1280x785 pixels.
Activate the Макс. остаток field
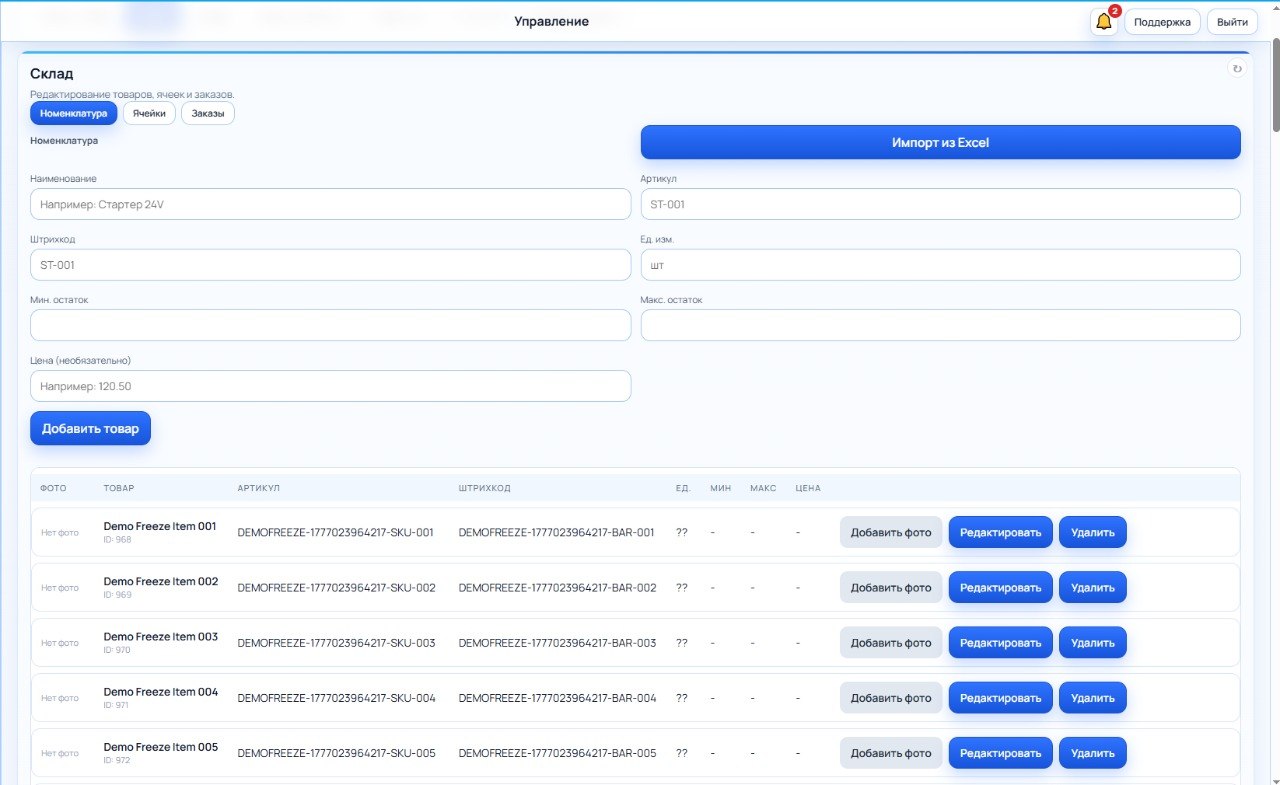point(940,325)
